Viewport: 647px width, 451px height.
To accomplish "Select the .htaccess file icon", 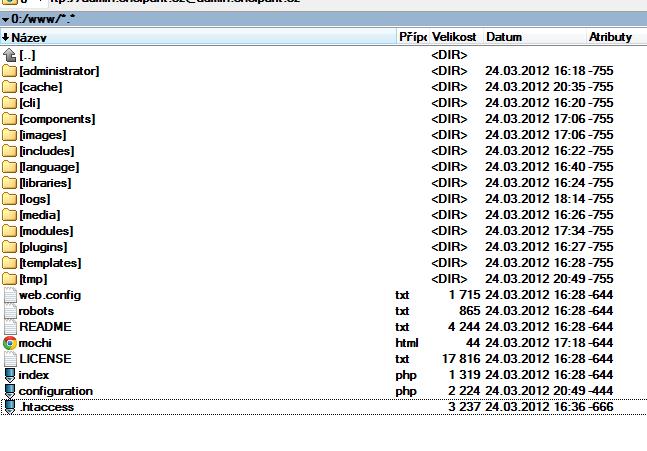I will click(x=10, y=407).
